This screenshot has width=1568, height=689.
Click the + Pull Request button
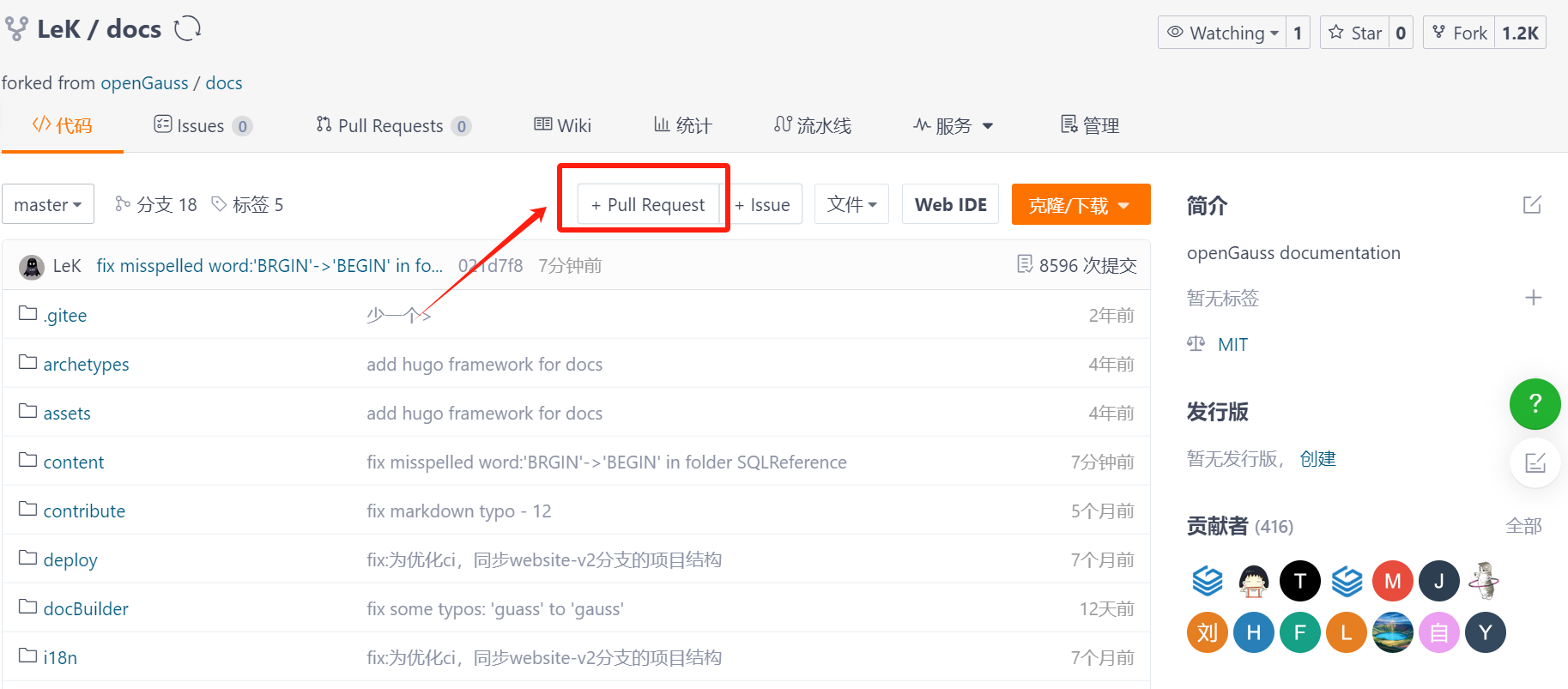click(x=648, y=205)
